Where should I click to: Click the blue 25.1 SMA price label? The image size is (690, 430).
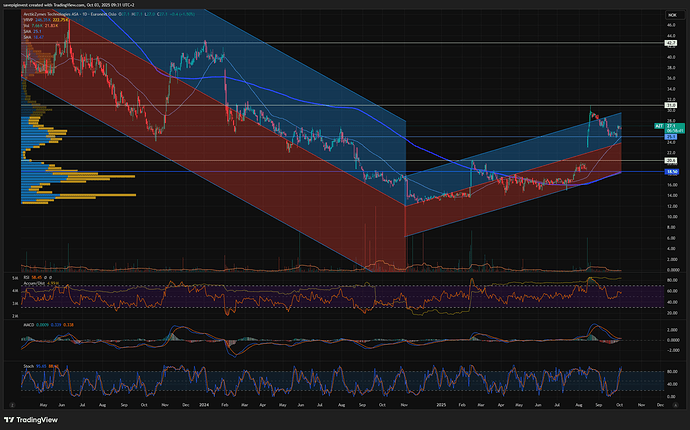[672, 136]
